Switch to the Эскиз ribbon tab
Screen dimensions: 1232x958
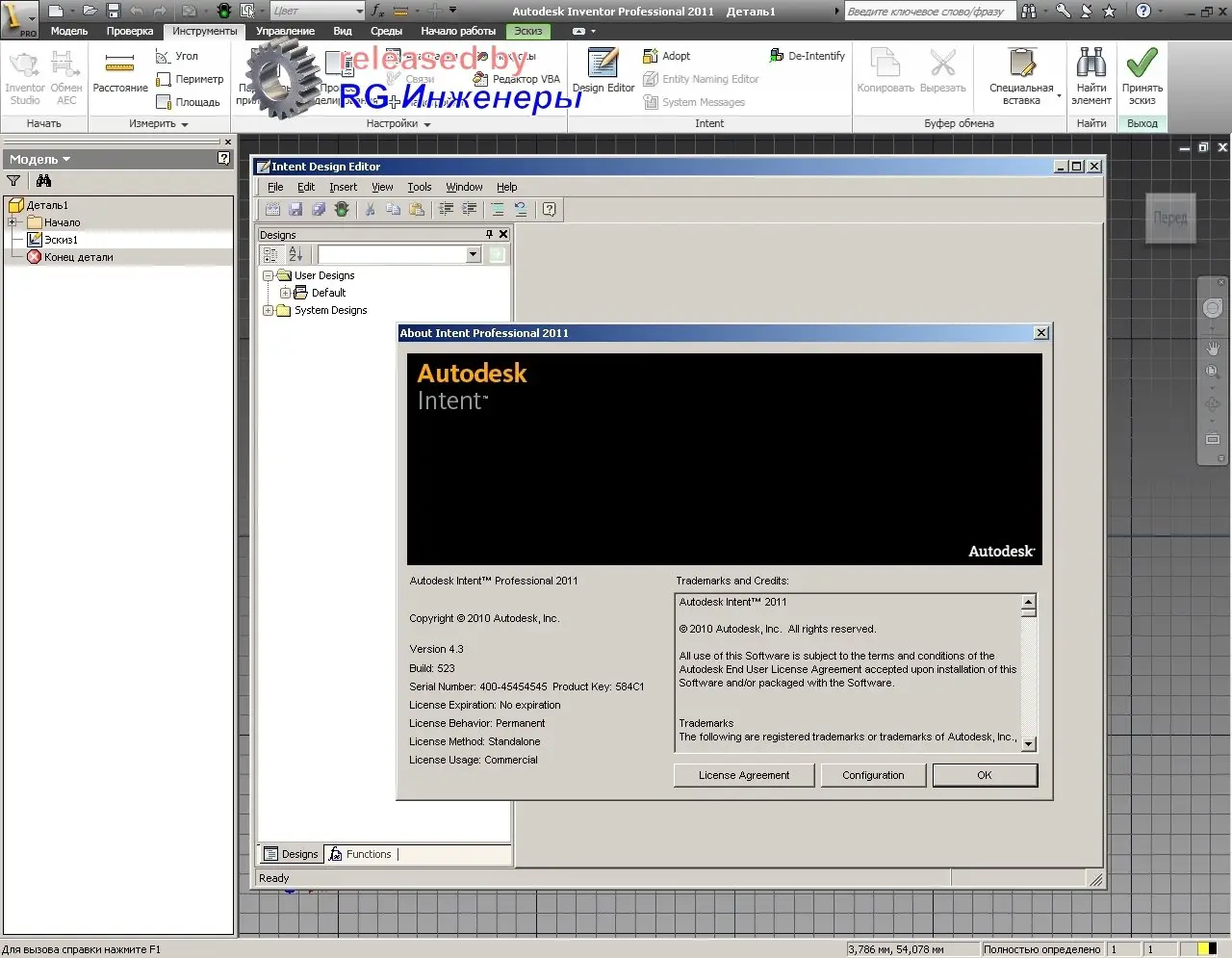pyautogui.click(x=527, y=31)
